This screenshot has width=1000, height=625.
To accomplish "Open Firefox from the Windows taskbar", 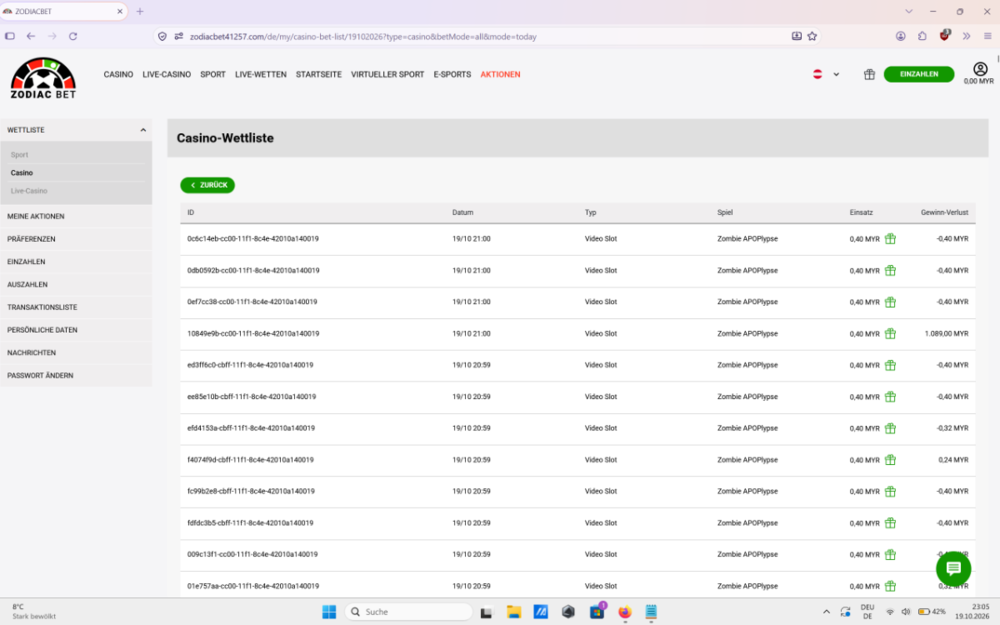I will (x=624, y=612).
